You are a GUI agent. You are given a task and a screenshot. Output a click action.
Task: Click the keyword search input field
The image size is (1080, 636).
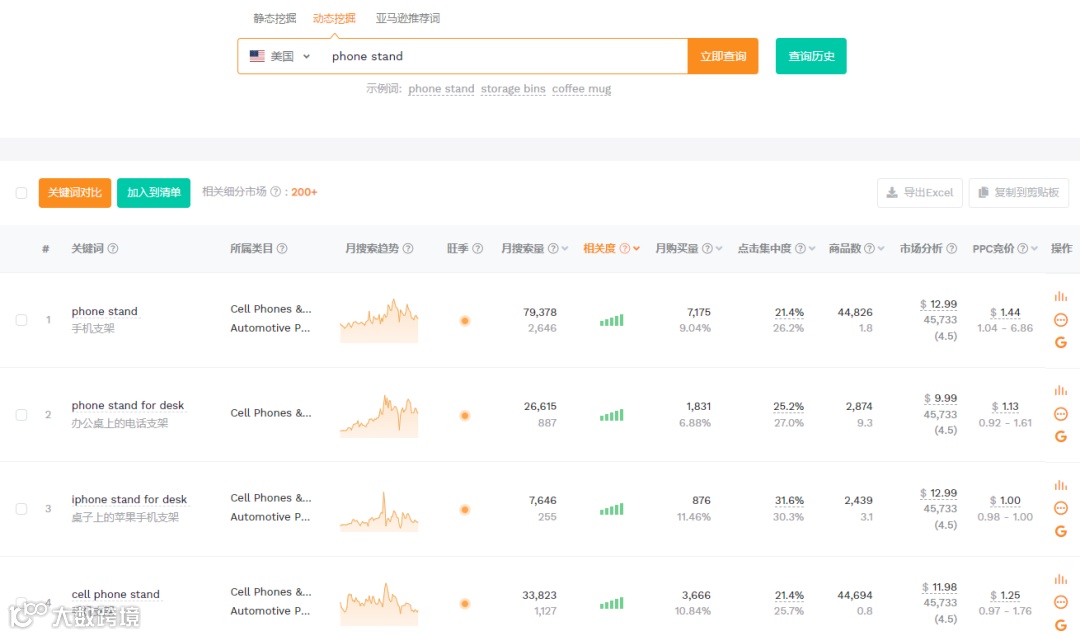point(504,57)
